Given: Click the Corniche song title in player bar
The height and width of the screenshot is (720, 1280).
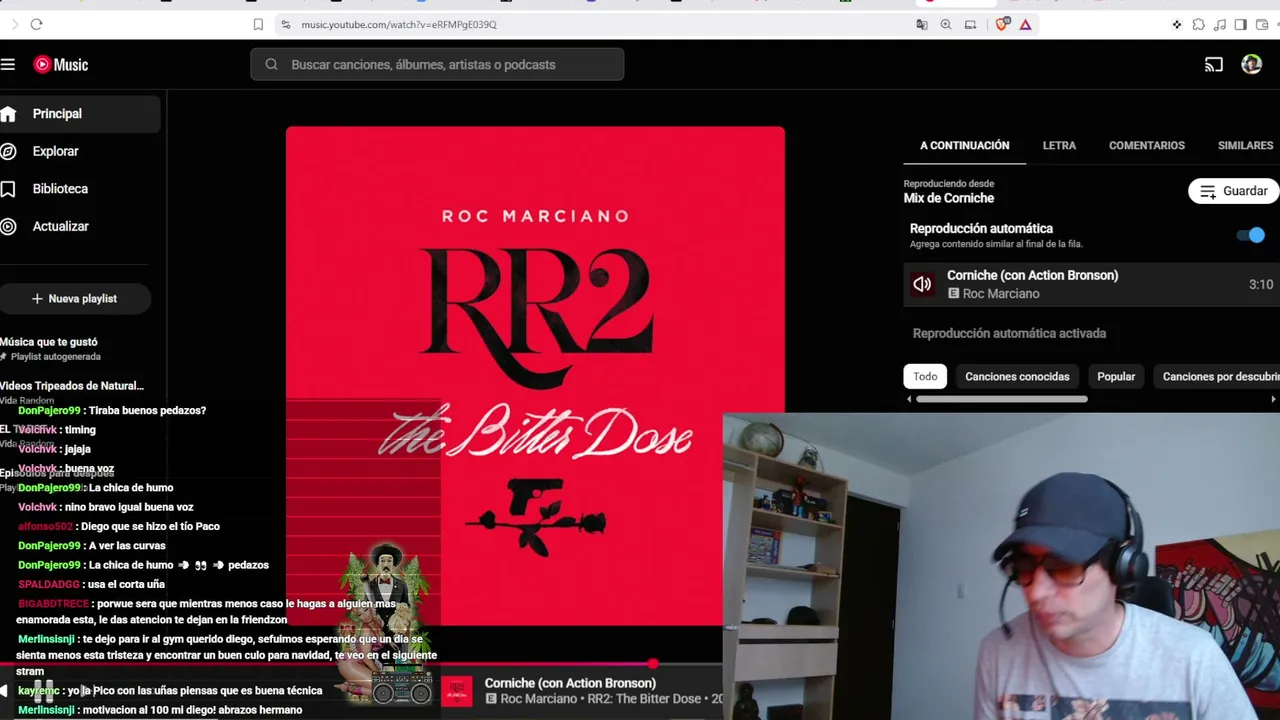Looking at the screenshot, I should click(x=570, y=683).
